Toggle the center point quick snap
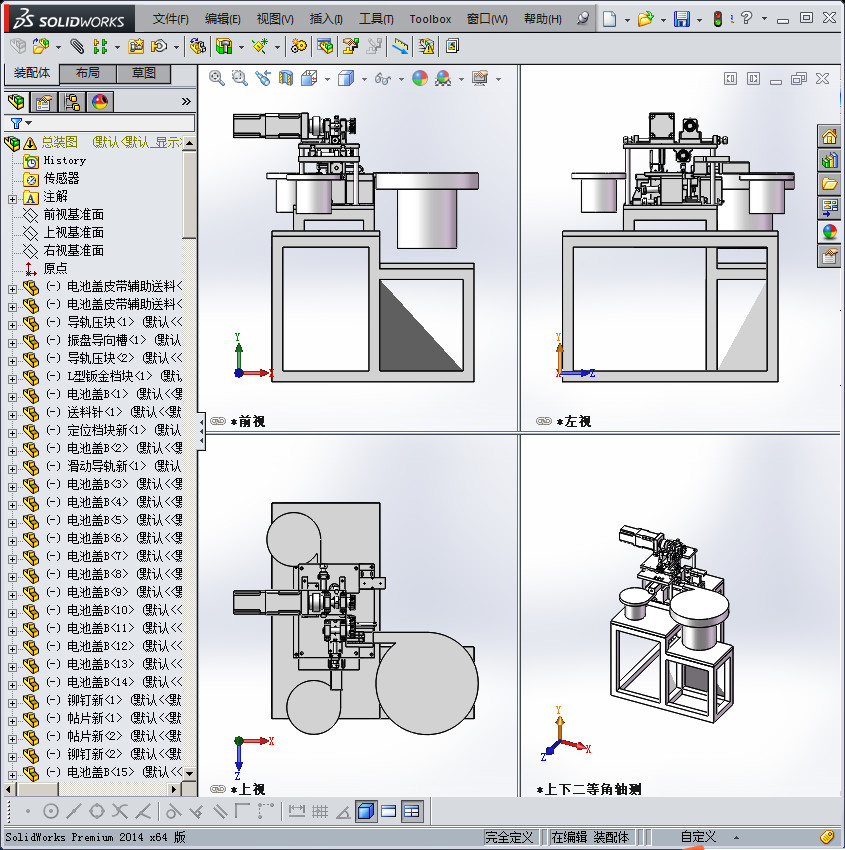The image size is (845, 850). [x=50, y=811]
